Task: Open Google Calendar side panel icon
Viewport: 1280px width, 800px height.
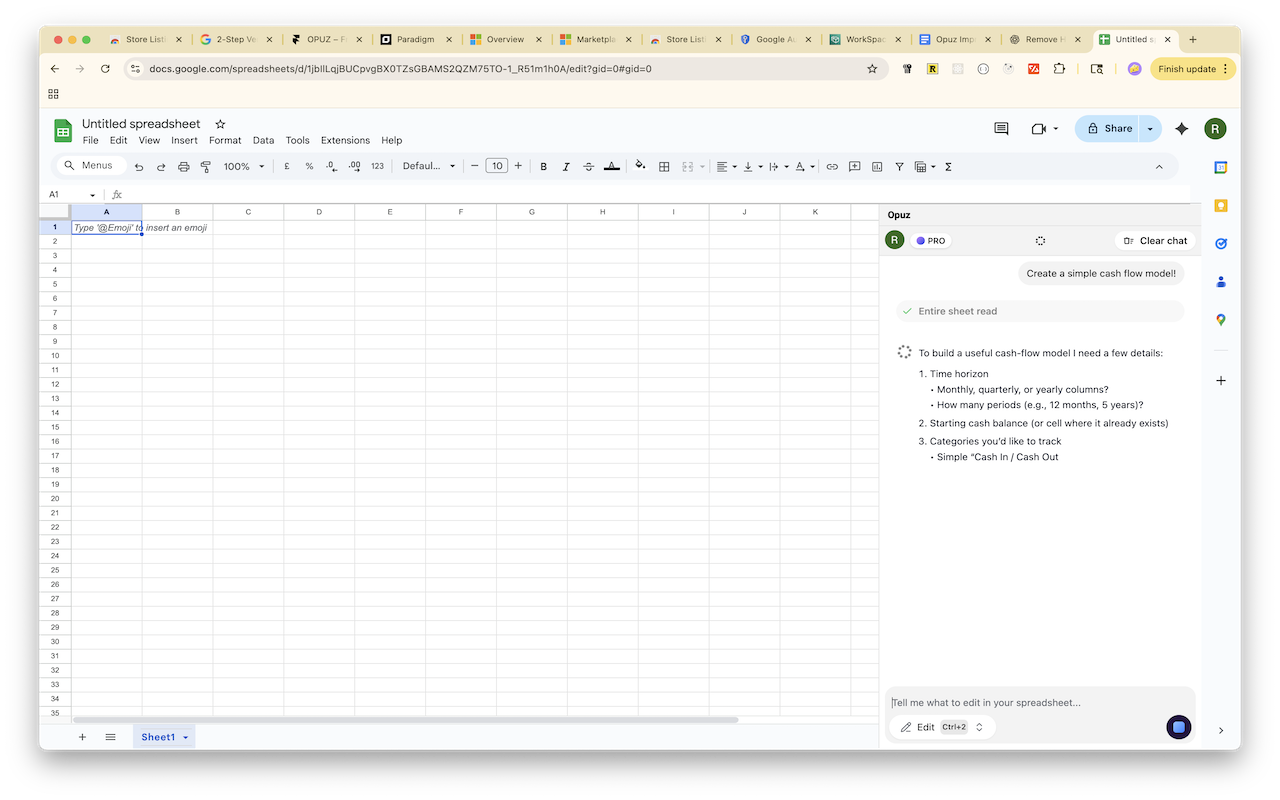Action: (1221, 167)
